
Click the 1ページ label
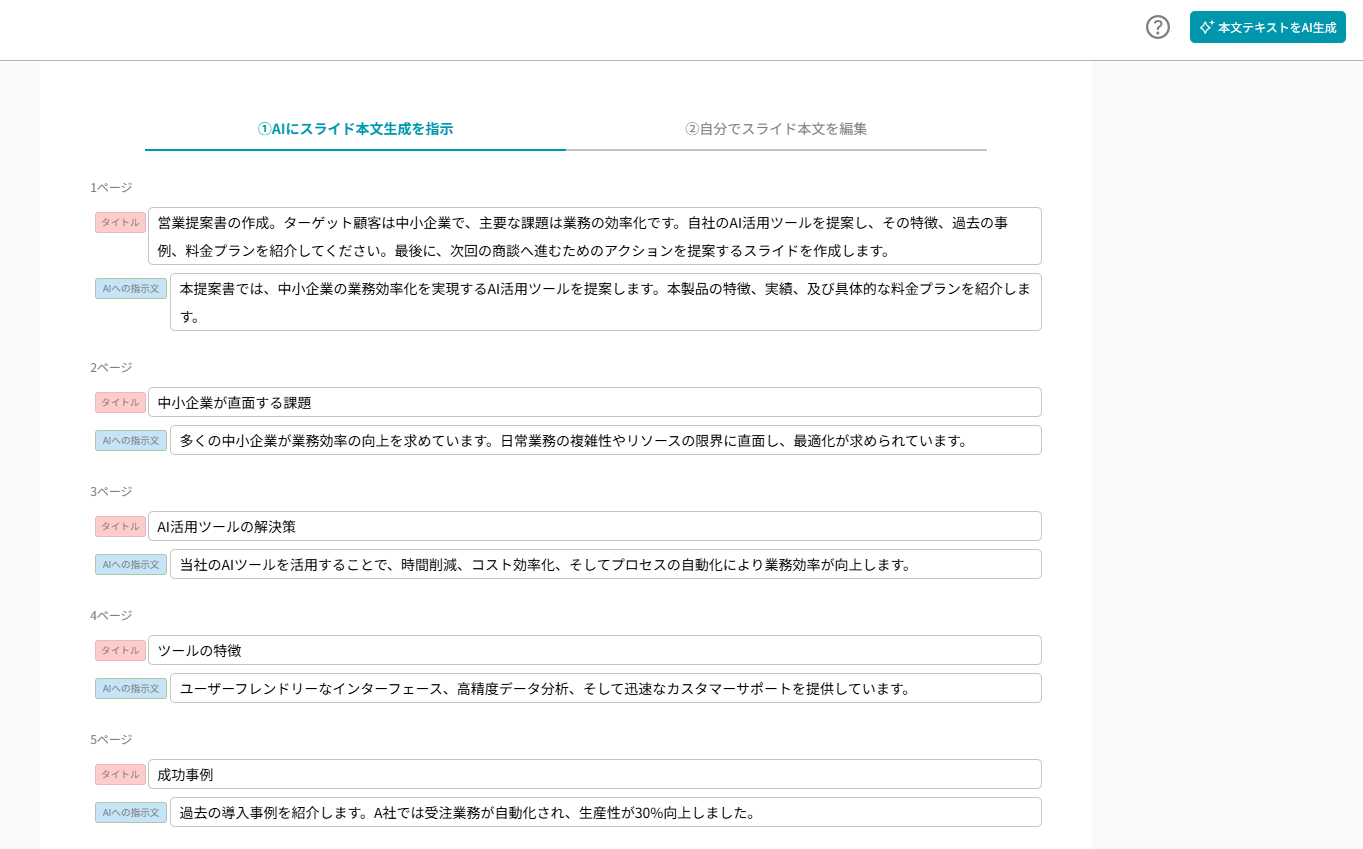[x=111, y=187]
